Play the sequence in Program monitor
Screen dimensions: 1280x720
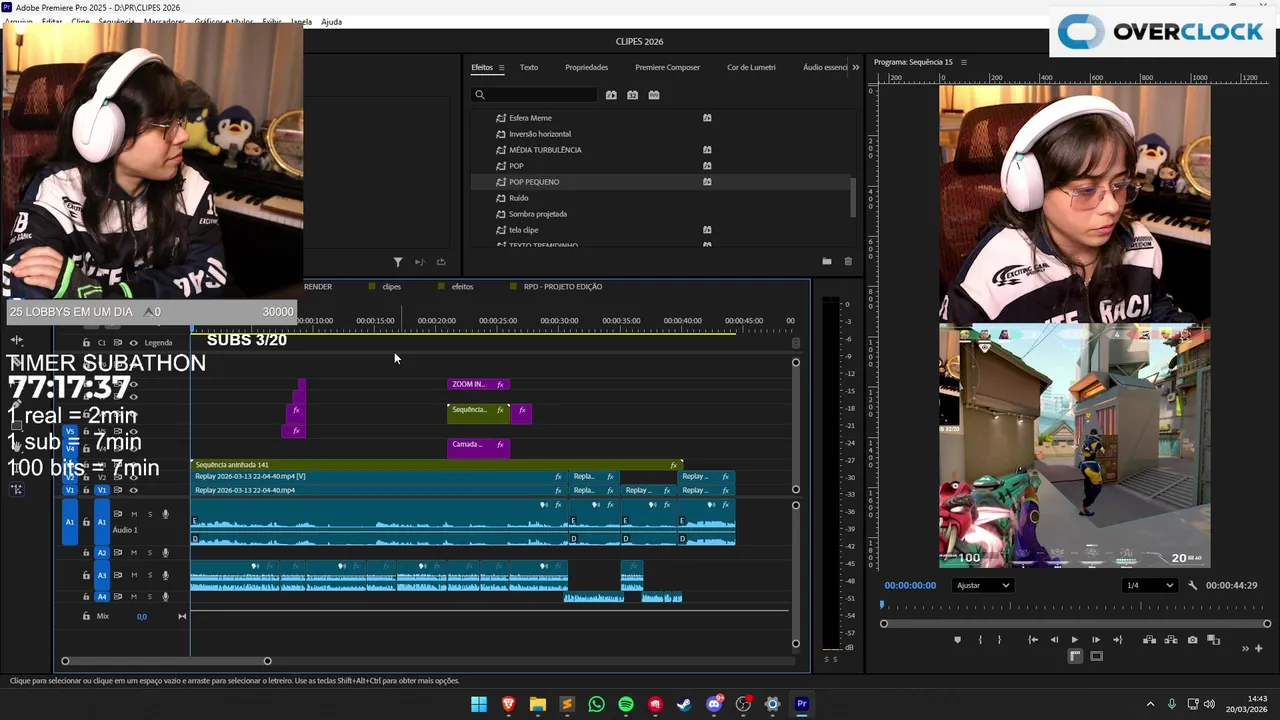coord(1075,640)
